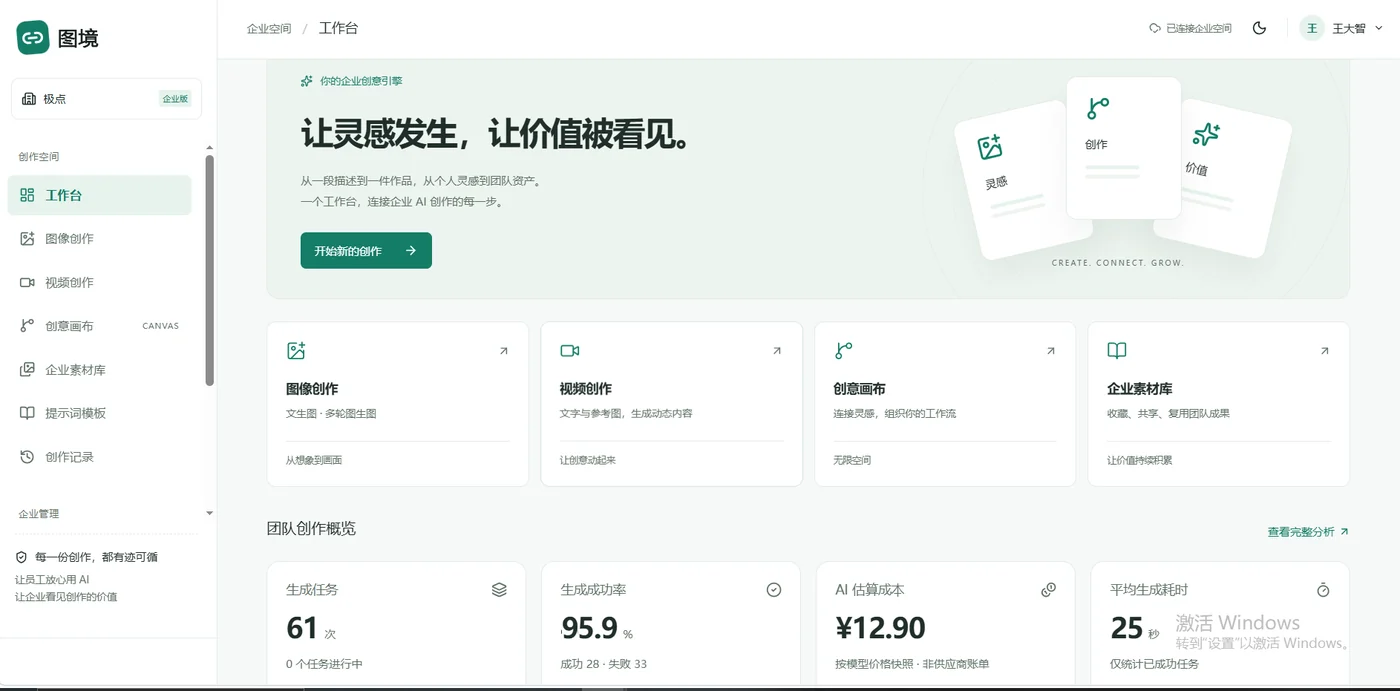
Task: Open 创作记录 in the sidebar
Action: tap(99, 457)
